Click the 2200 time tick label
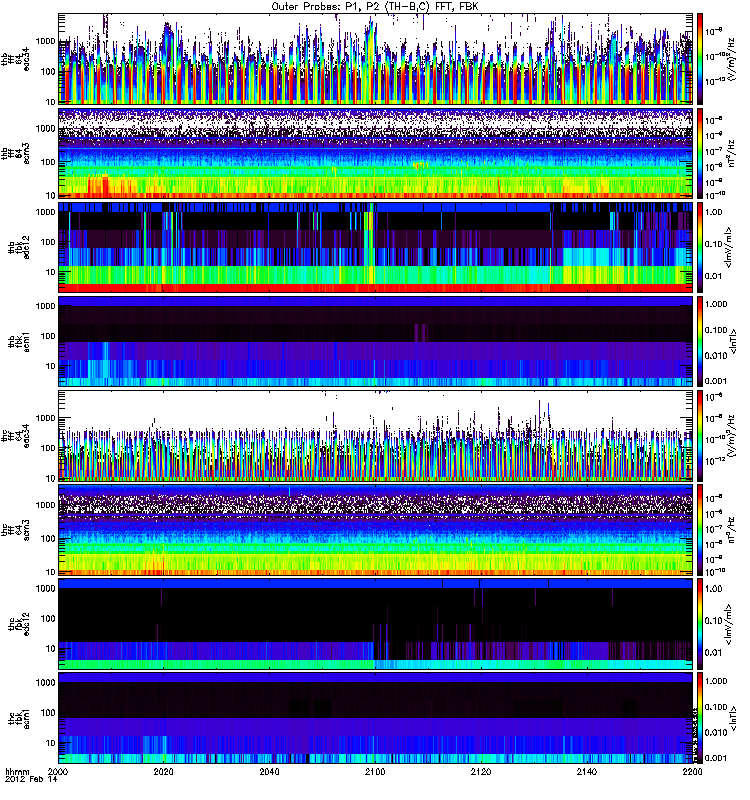Screen dimensions: 750x800 click(x=691, y=772)
